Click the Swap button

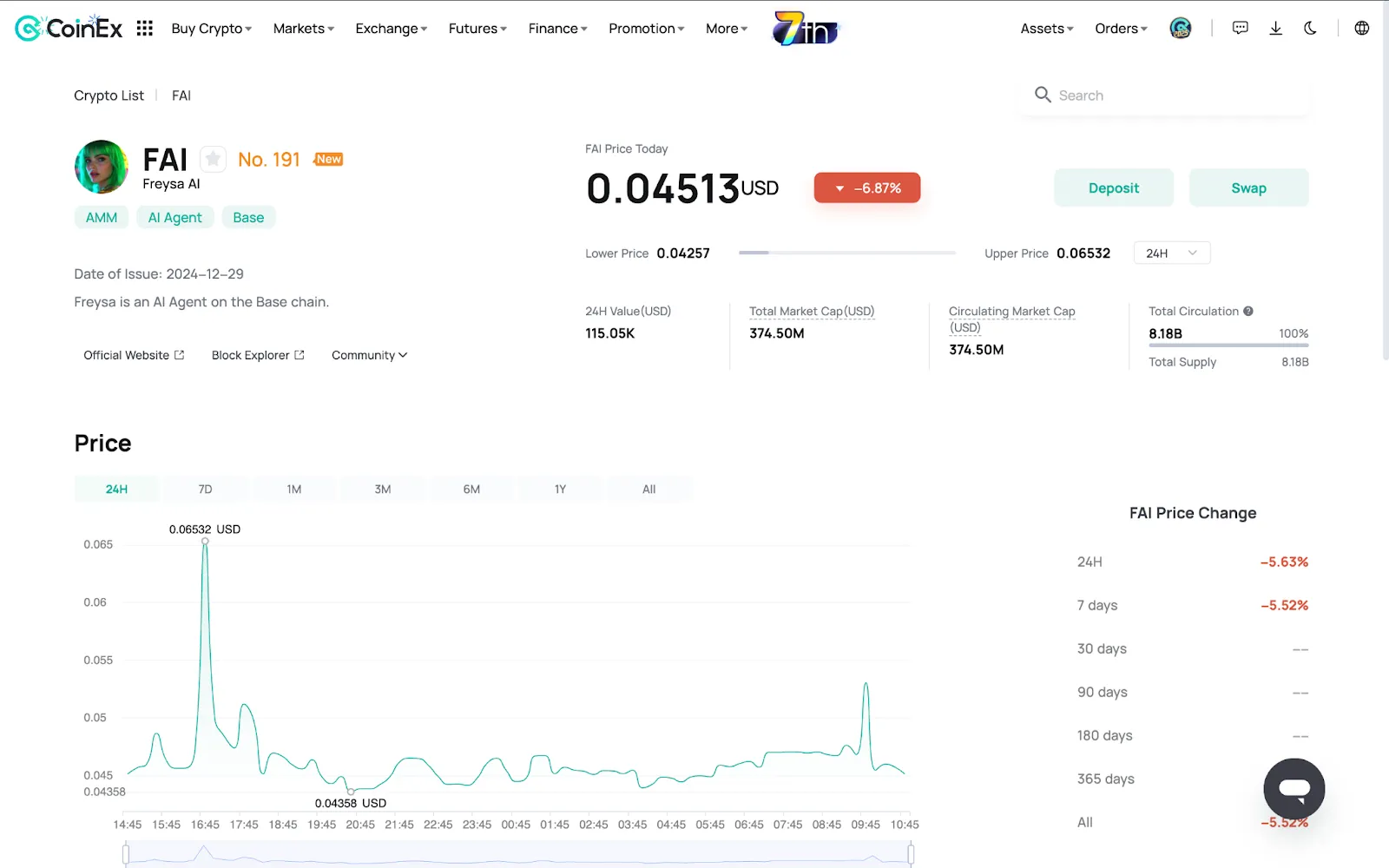tap(1248, 187)
